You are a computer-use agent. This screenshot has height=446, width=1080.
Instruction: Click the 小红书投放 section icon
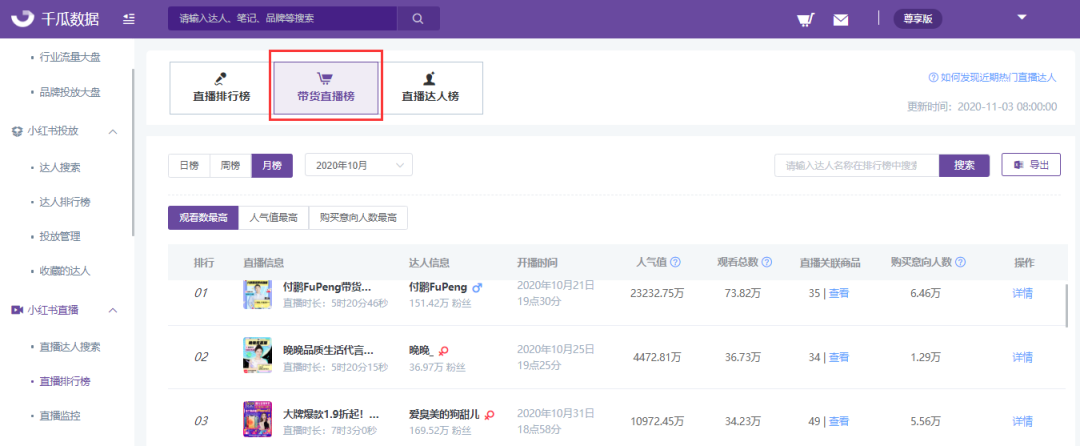17,131
